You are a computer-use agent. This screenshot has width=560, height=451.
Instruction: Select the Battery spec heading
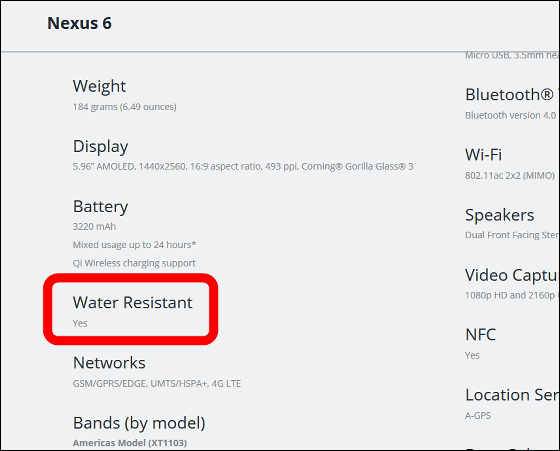(100, 207)
